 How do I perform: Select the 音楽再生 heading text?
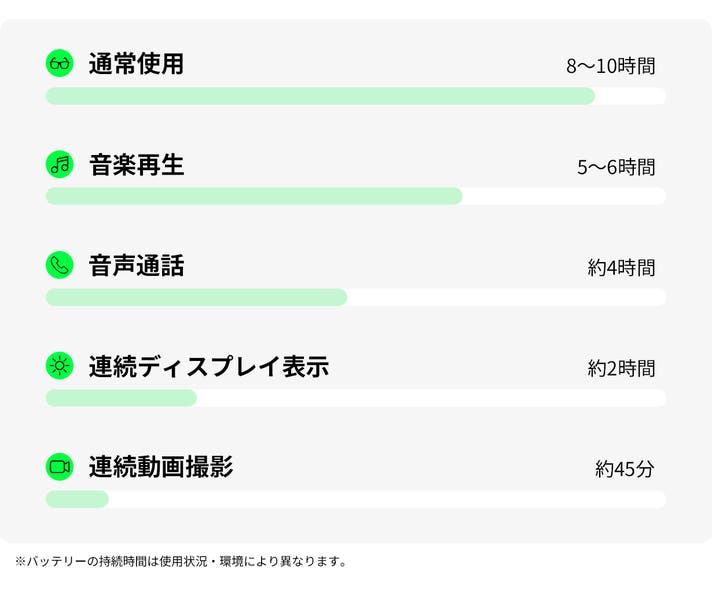136,165
